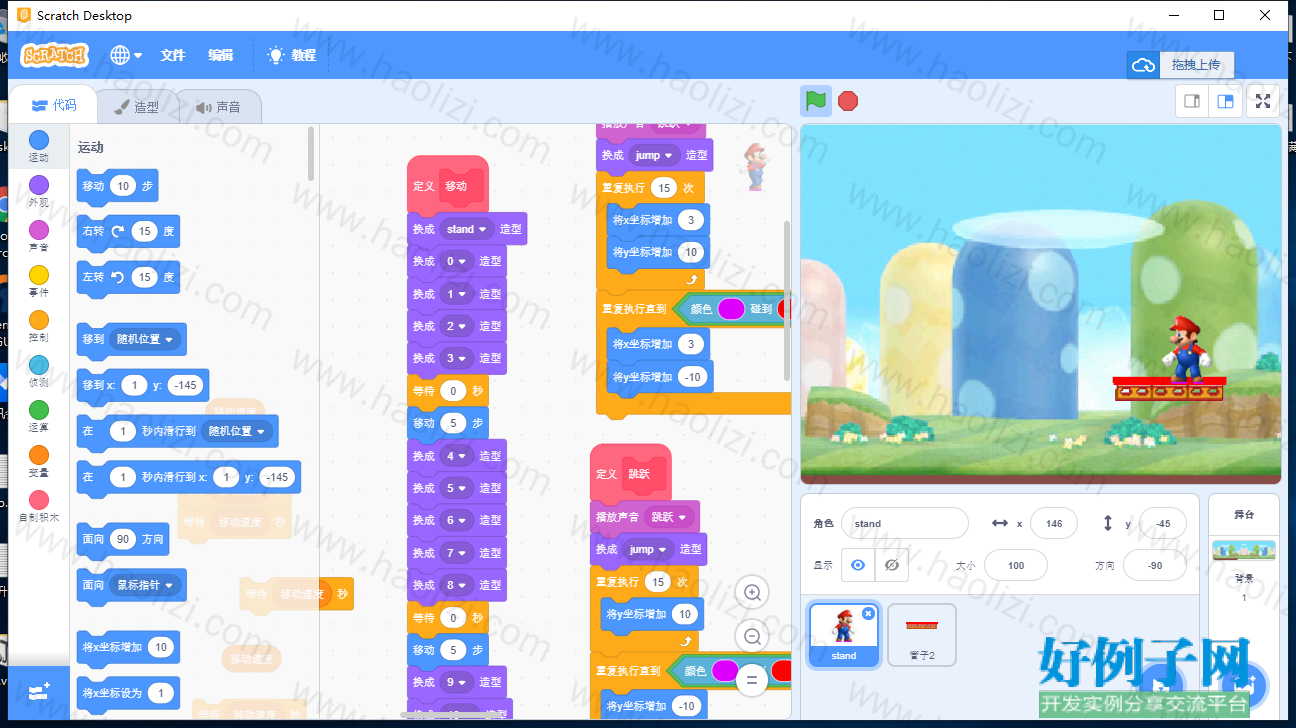Click the direction field -90

tap(1155, 565)
